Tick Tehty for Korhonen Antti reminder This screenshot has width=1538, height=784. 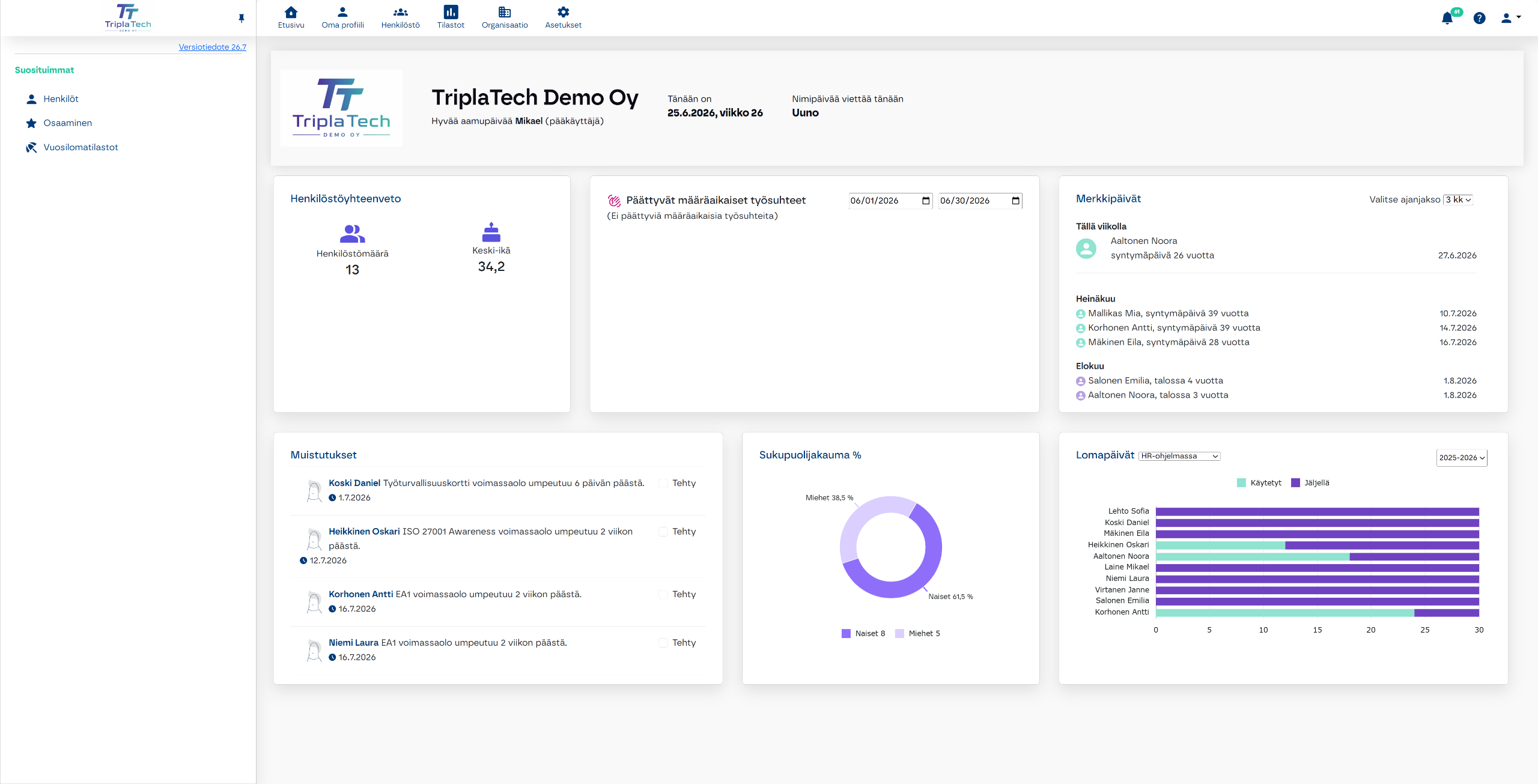(663, 595)
